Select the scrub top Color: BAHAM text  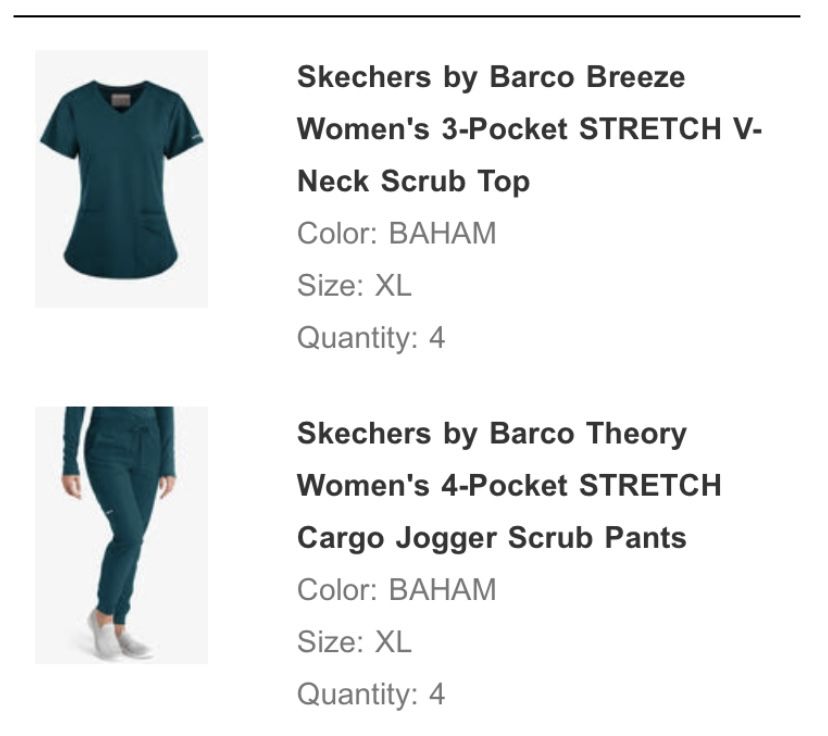(397, 233)
